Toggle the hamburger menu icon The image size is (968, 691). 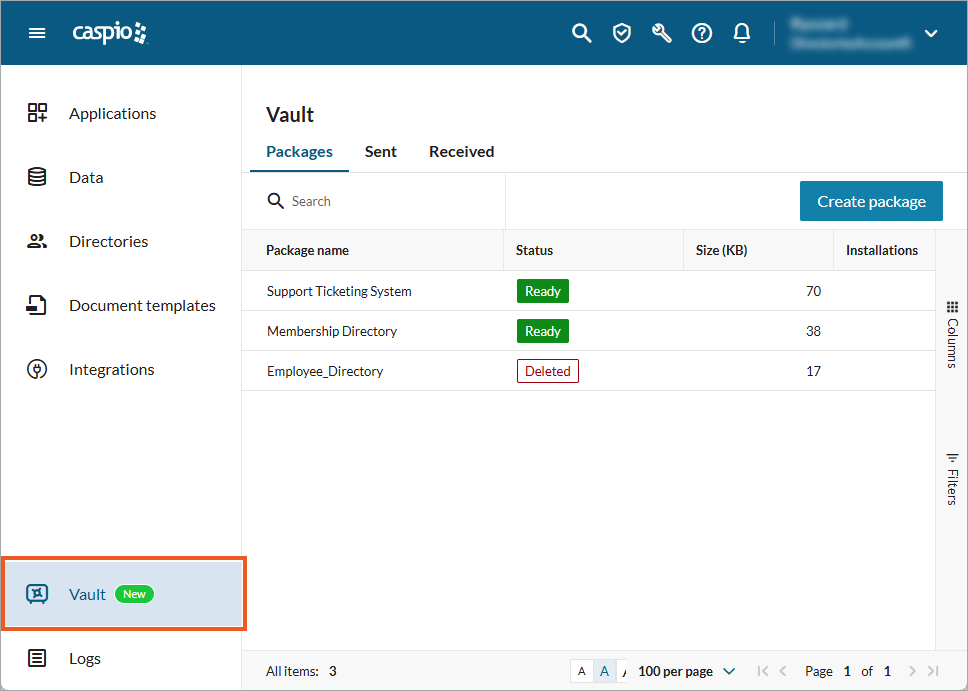click(x=37, y=32)
